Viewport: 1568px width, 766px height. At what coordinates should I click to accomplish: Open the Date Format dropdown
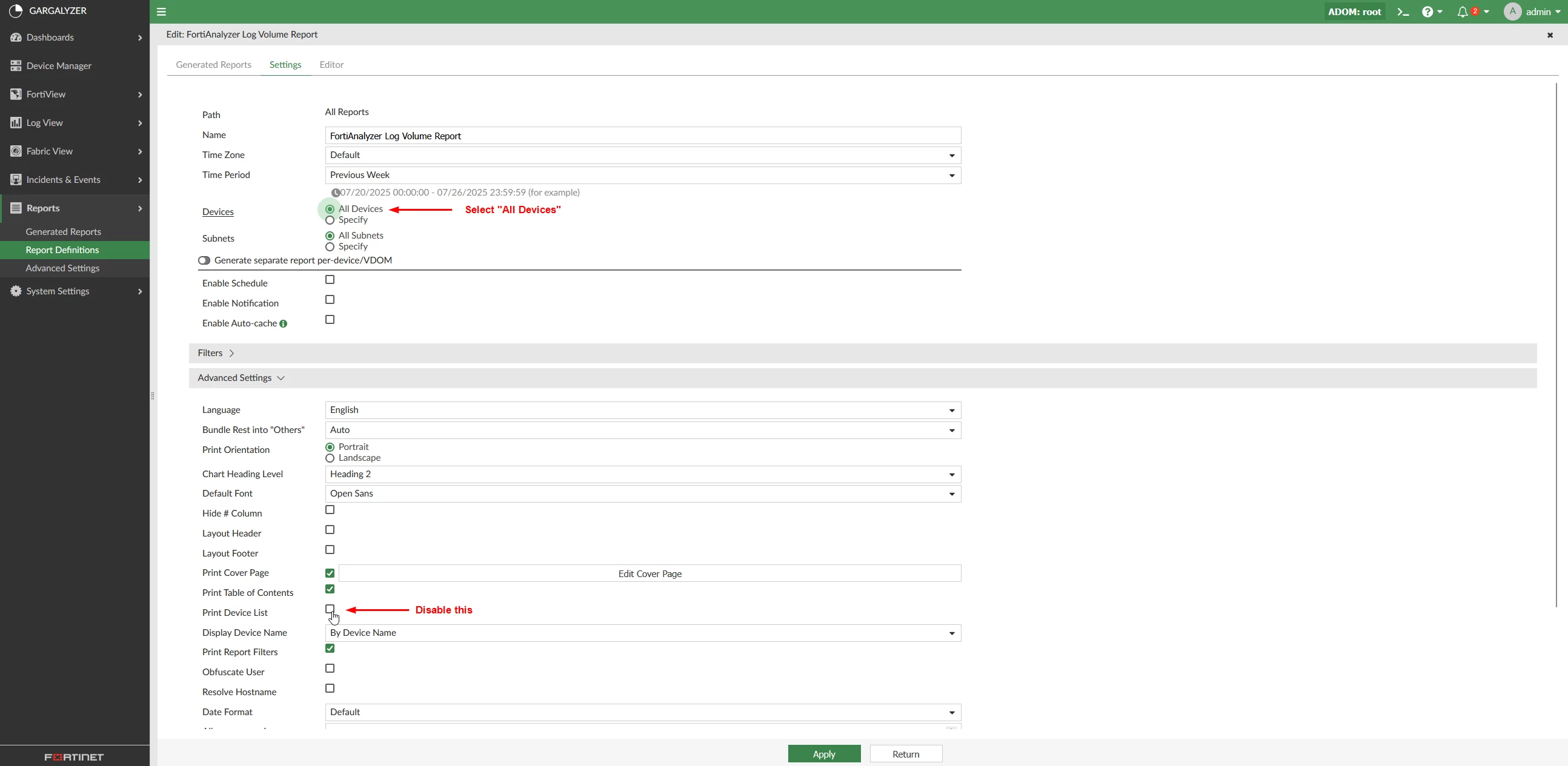tap(643, 713)
